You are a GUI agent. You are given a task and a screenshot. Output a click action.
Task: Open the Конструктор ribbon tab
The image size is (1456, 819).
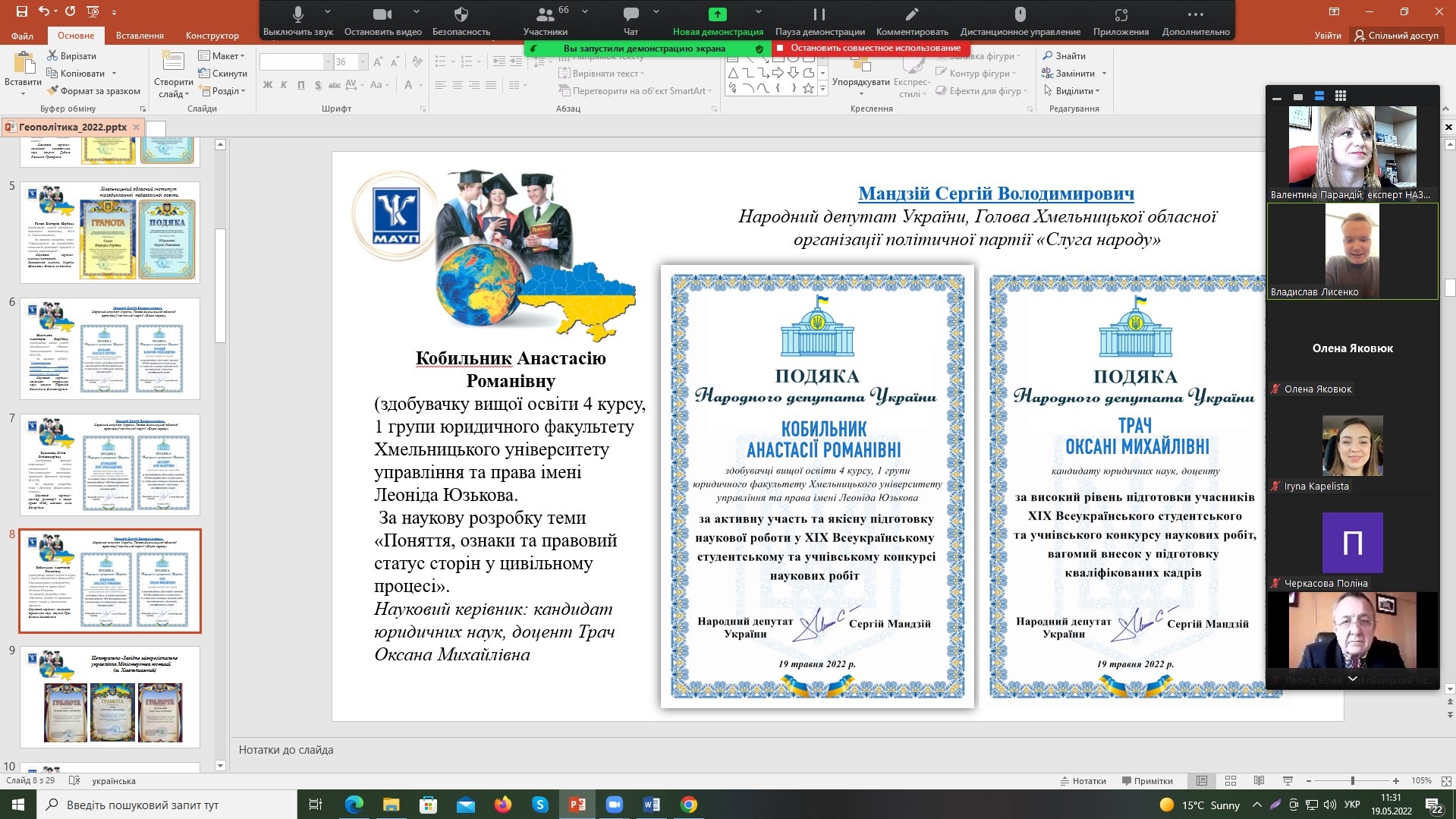coord(212,36)
